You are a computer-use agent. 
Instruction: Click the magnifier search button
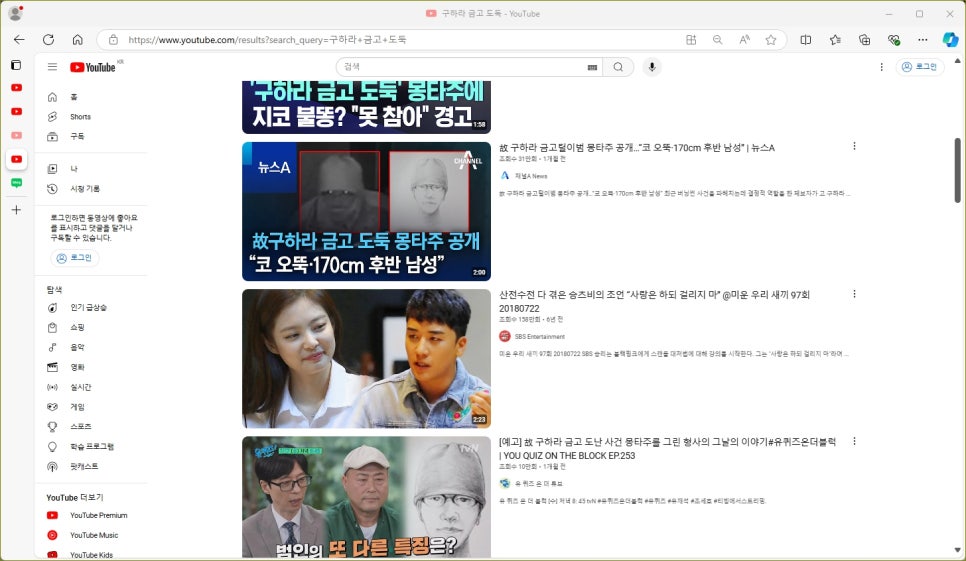(618, 67)
